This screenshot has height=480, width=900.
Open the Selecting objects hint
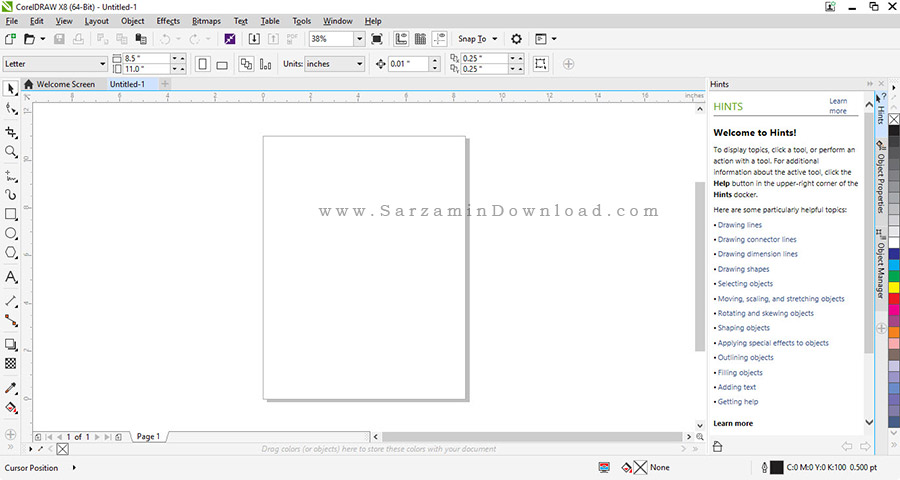pyautogui.click(x=745, y=284)
